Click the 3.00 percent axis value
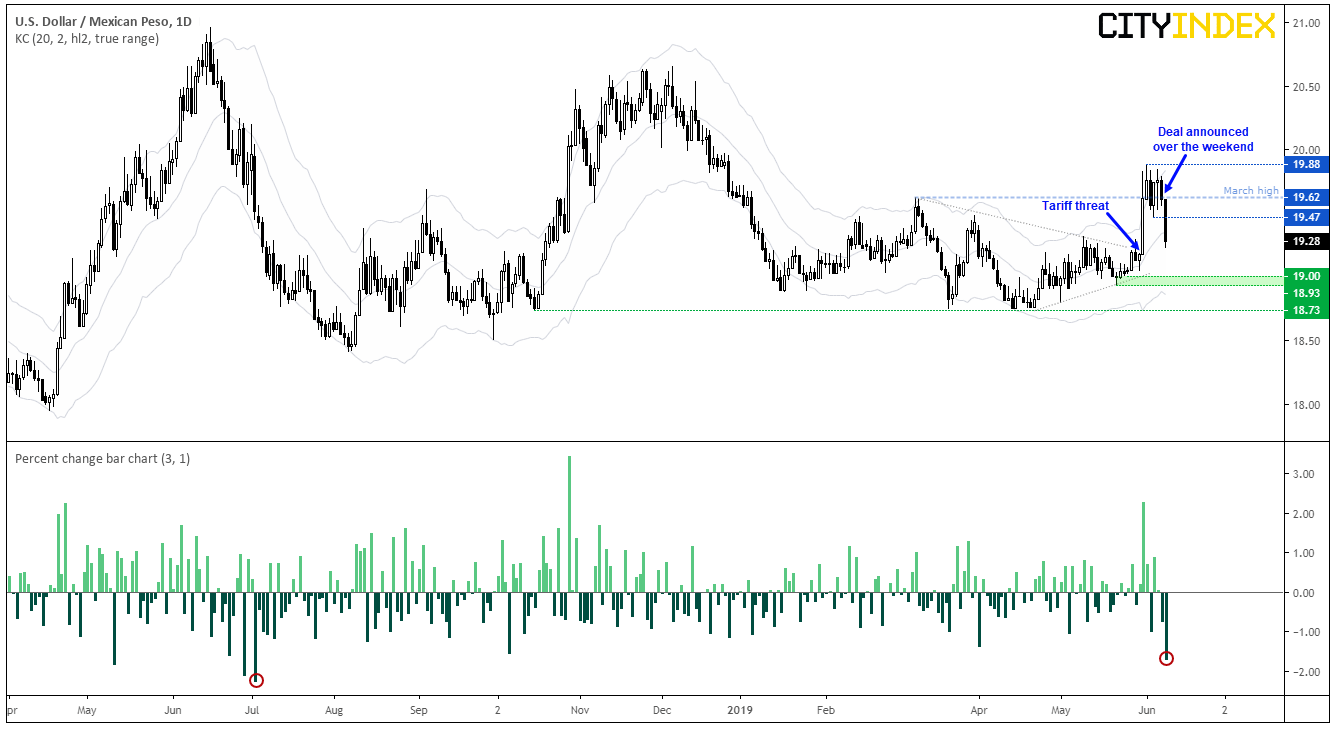The width and height of the screenshot is (1336, 731). pyautogui.click(x=1306, y=474)
